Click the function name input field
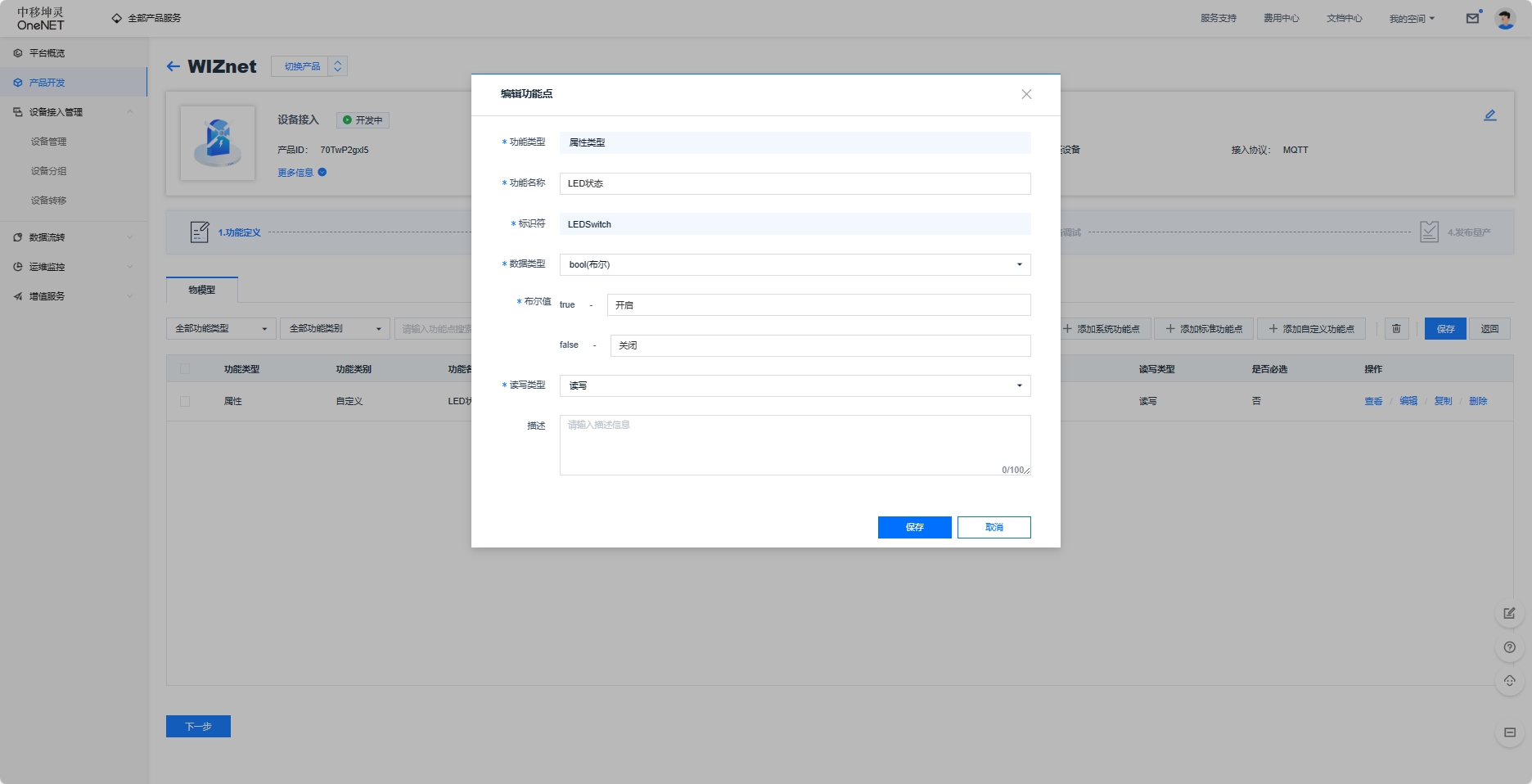1532x784 pixels. [794, 183]
